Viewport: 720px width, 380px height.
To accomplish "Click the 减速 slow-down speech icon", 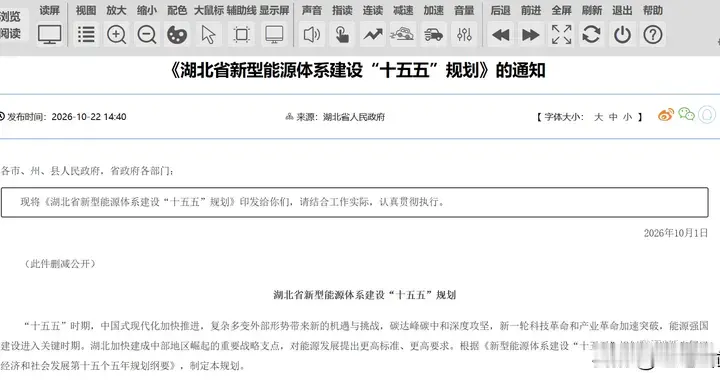I will 403,34.
